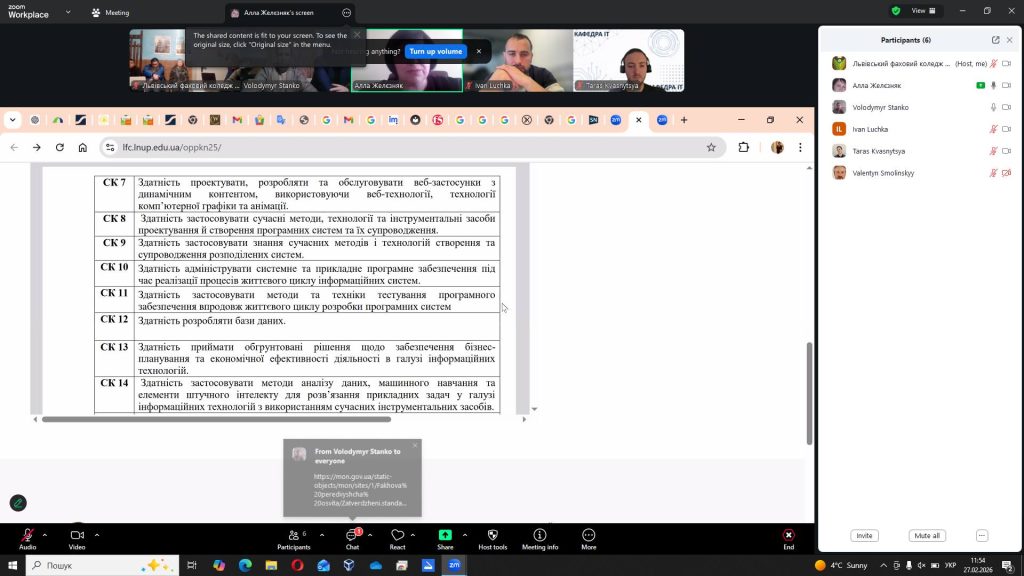Screen dimensions: 1024x576
Task: Click the green encryption shield icon
Action: [x=895, y=11]
